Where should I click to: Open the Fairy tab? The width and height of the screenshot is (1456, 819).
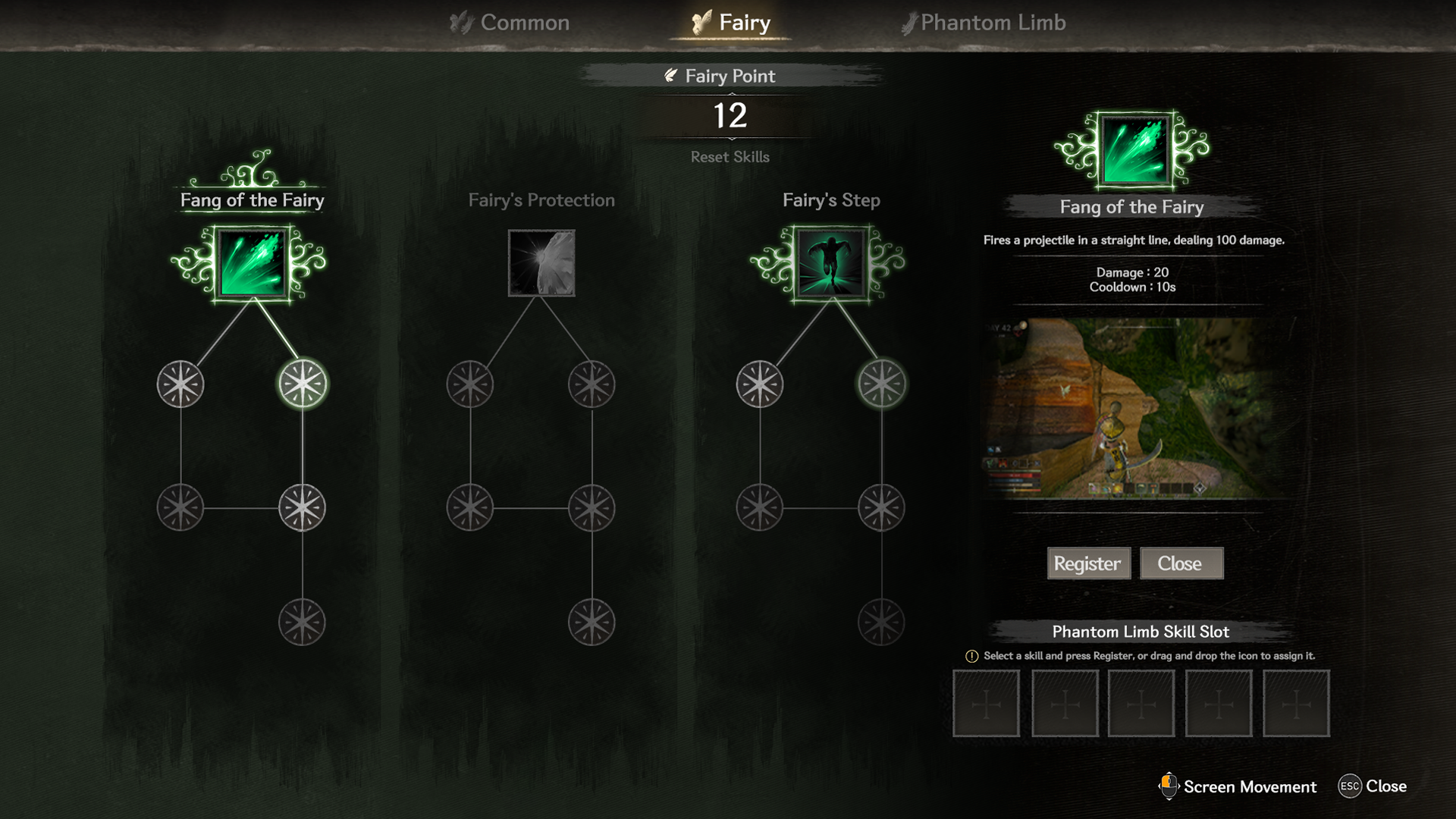731,23
